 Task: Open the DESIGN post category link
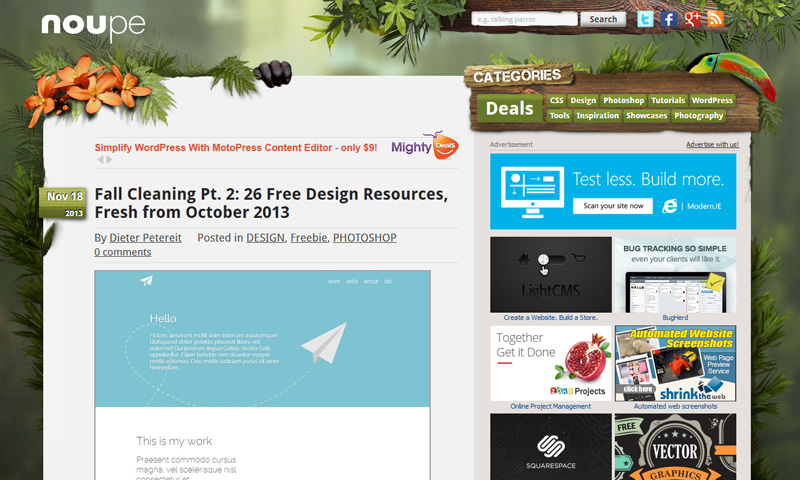pyautogui.click(x=265, y=238)
